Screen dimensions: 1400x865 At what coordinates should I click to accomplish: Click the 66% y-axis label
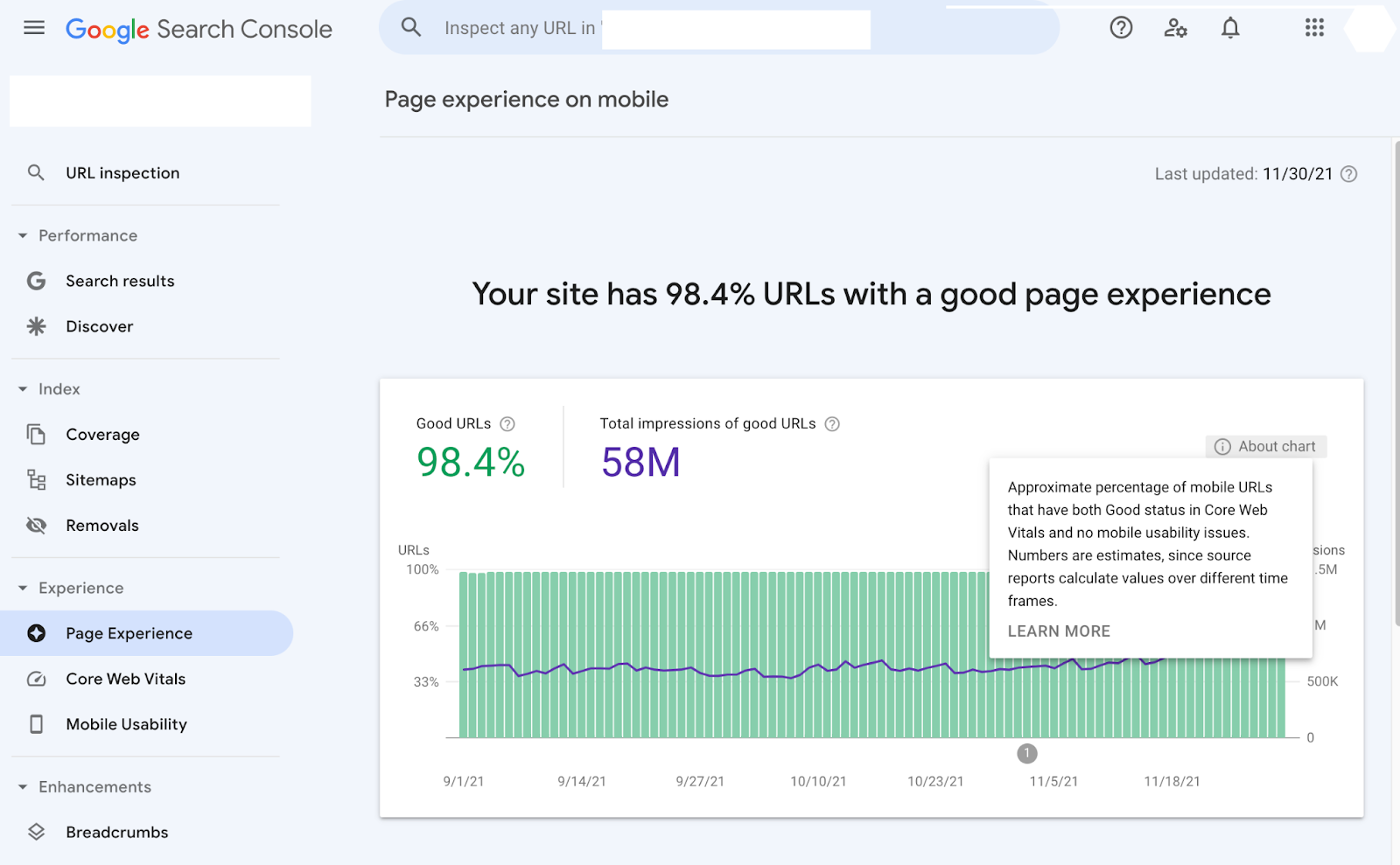[x=426, y=626]
